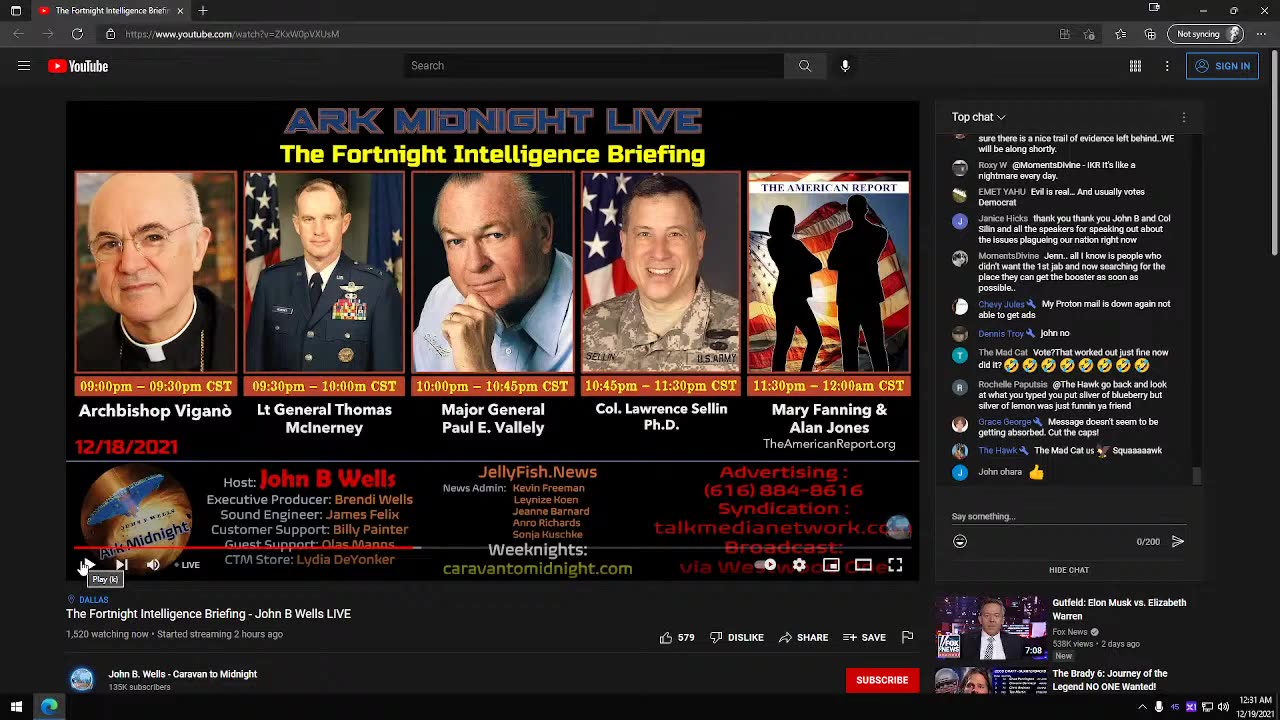This screenshot has width=1280, height=720.
Task: Like this video
Action: click(x=677, y=637)
